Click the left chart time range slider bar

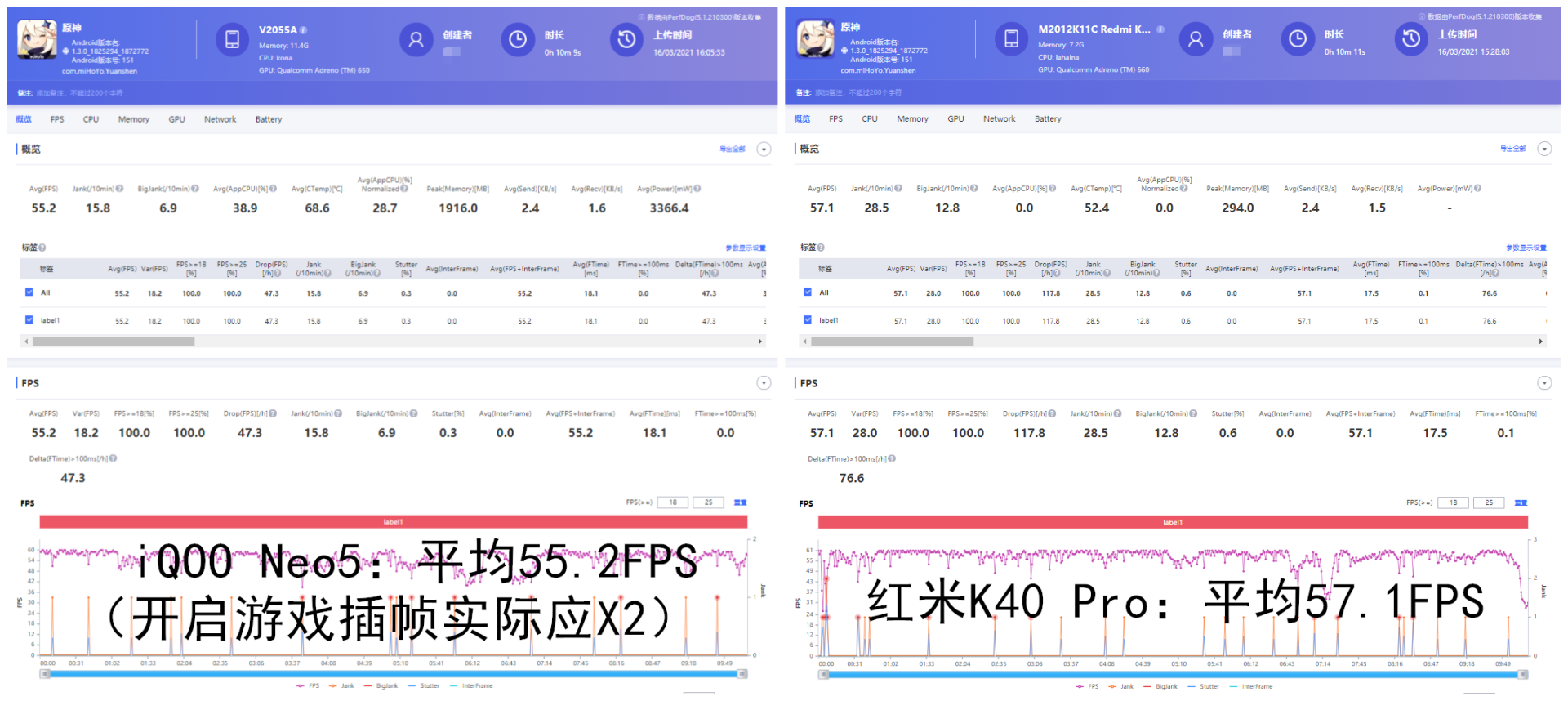(394, 674)
